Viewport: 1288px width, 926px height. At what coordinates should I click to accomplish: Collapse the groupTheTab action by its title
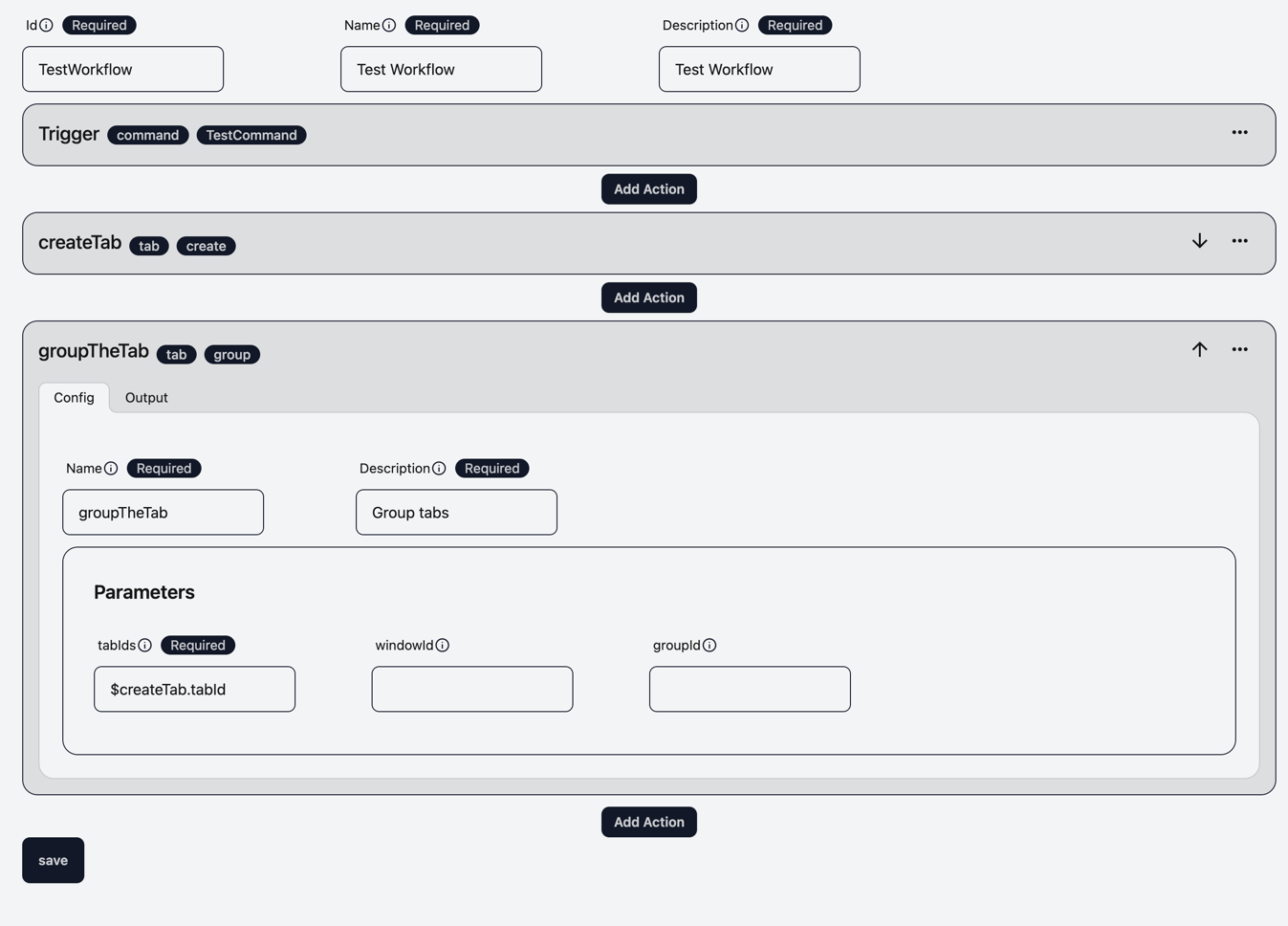coord(94,351)
